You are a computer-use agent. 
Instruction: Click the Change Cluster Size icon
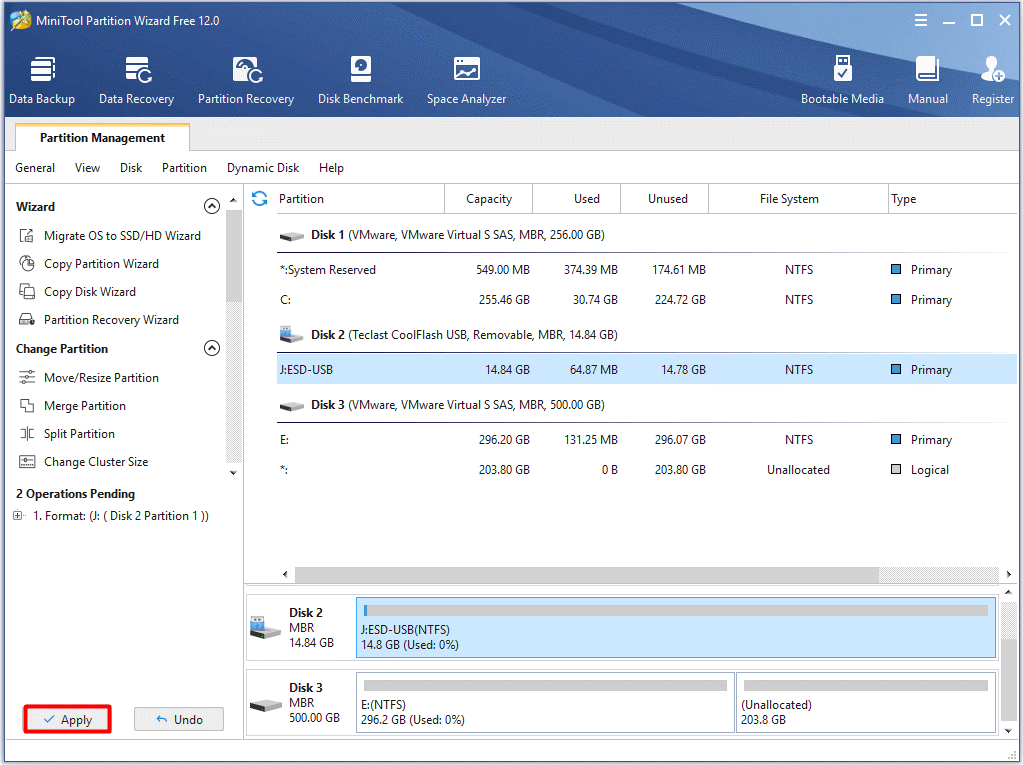tap(27, 462)
